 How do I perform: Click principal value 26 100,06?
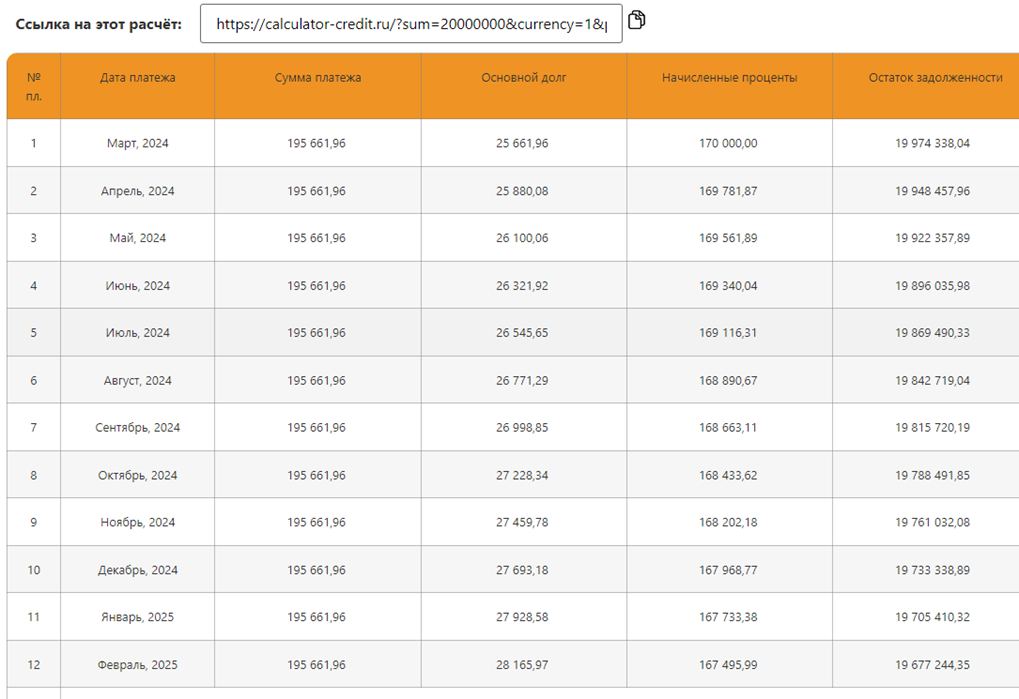(x=522, y=238)
